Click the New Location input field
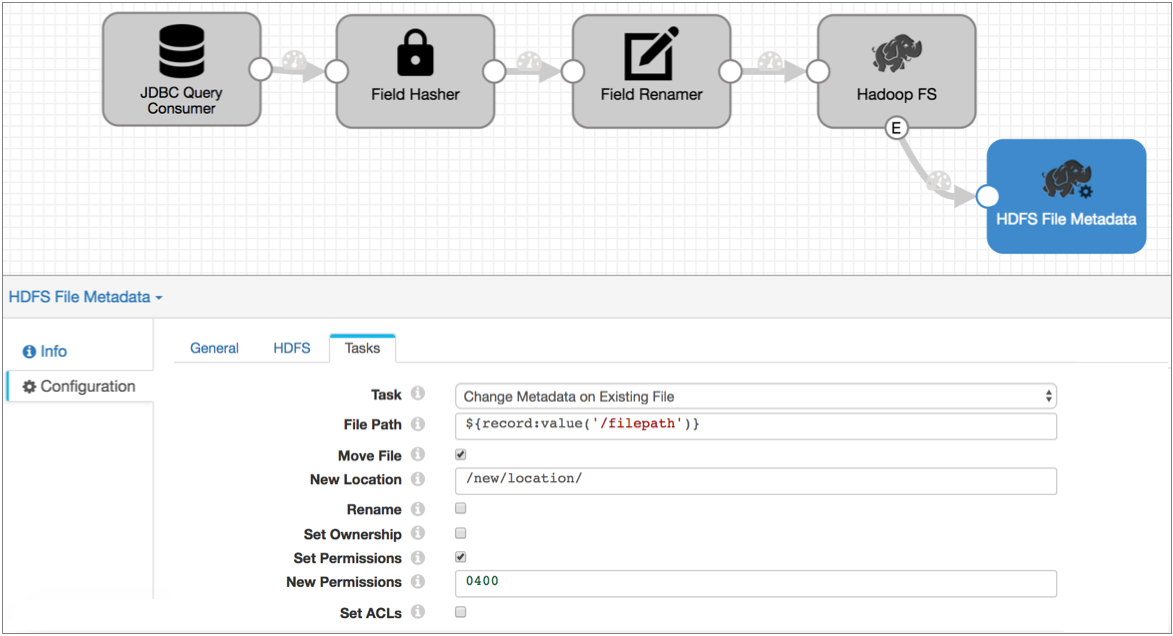 pos(755,480)
